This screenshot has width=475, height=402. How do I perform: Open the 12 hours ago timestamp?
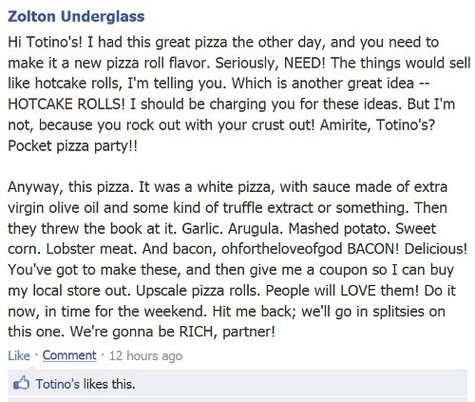pos(146,356)
